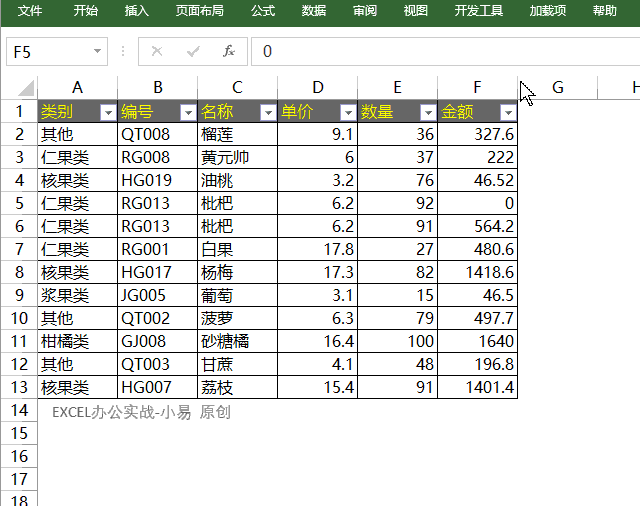Click the Name Box showing F5

tap(57, 51)
